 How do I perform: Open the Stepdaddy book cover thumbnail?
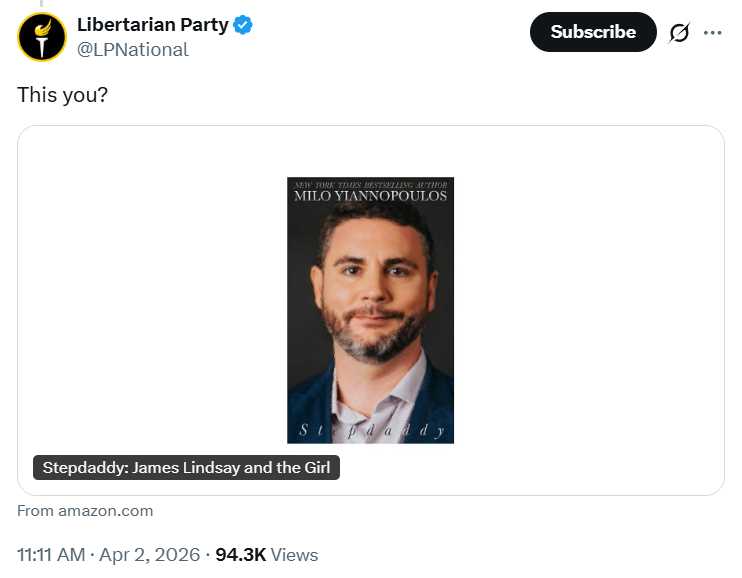point(370,310)
